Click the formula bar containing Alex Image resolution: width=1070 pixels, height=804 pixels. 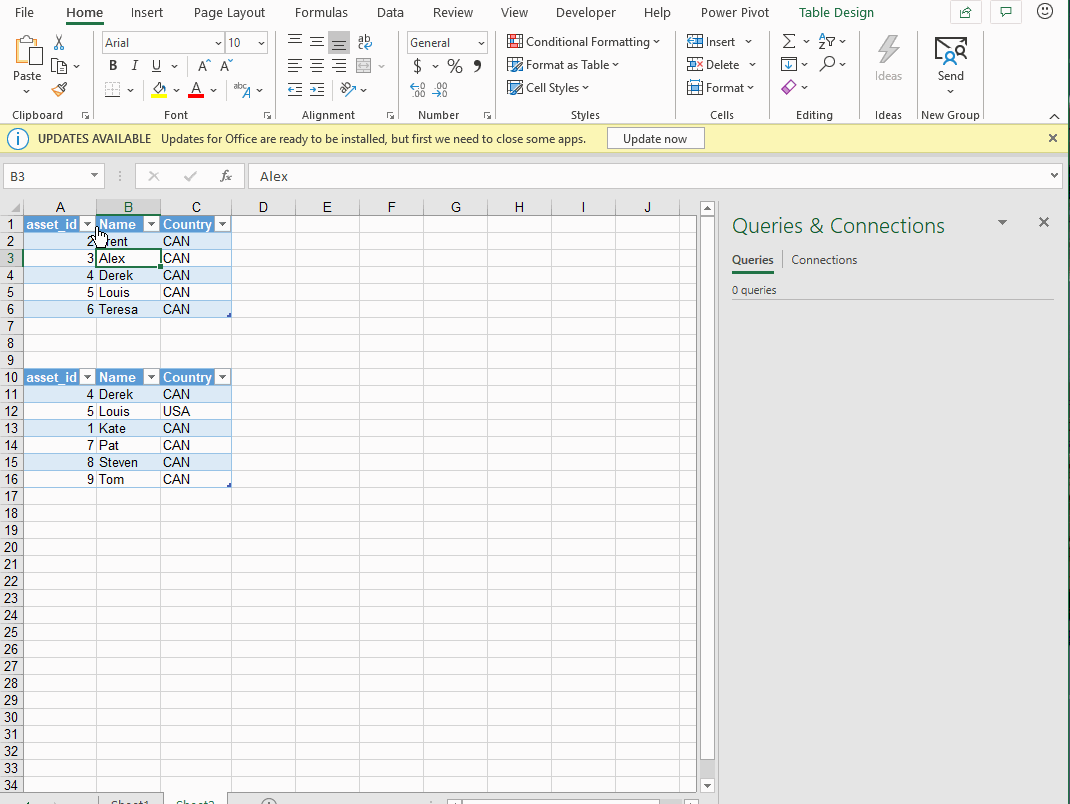pos(650,176)
